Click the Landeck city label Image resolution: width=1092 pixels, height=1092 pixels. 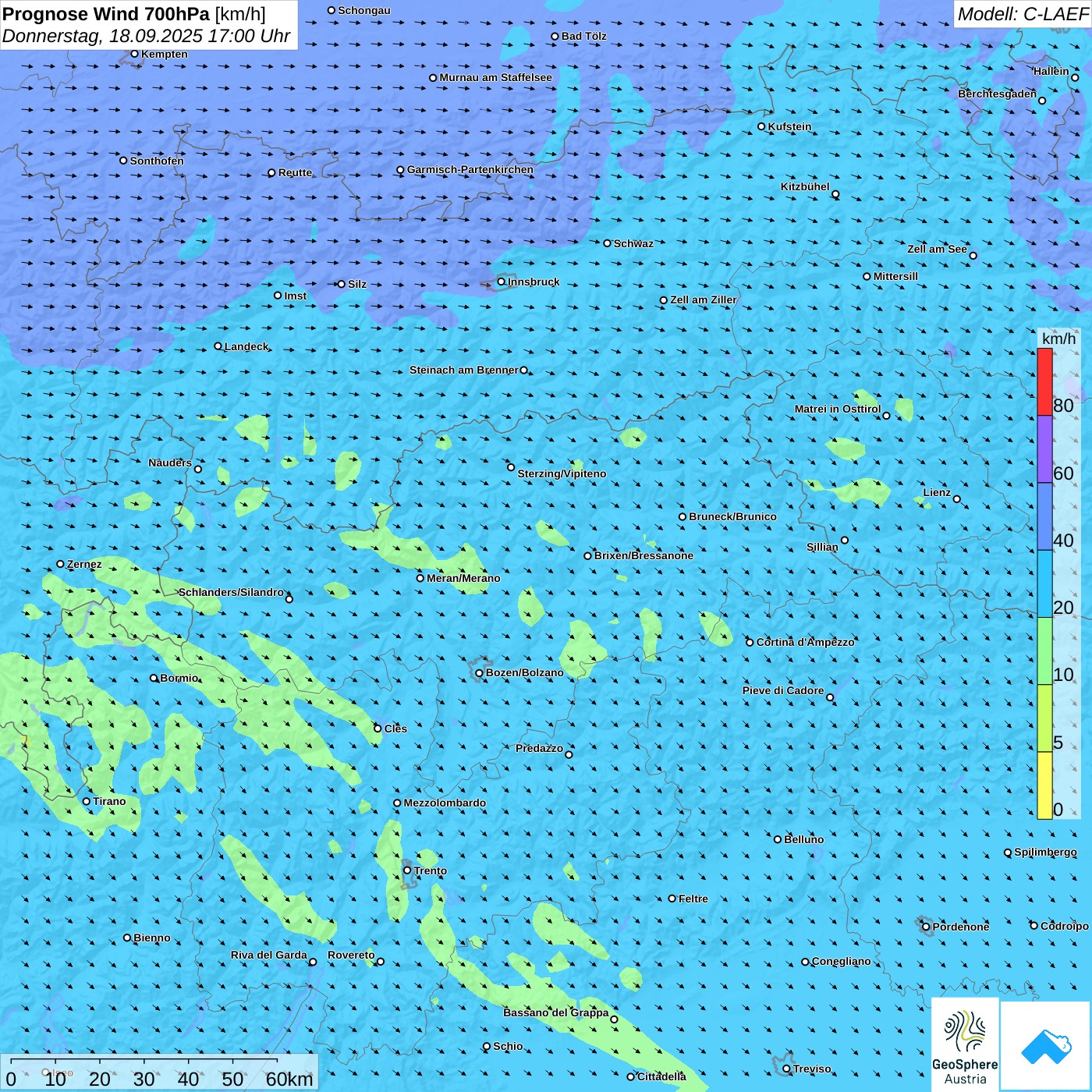[x=246, y=346]
